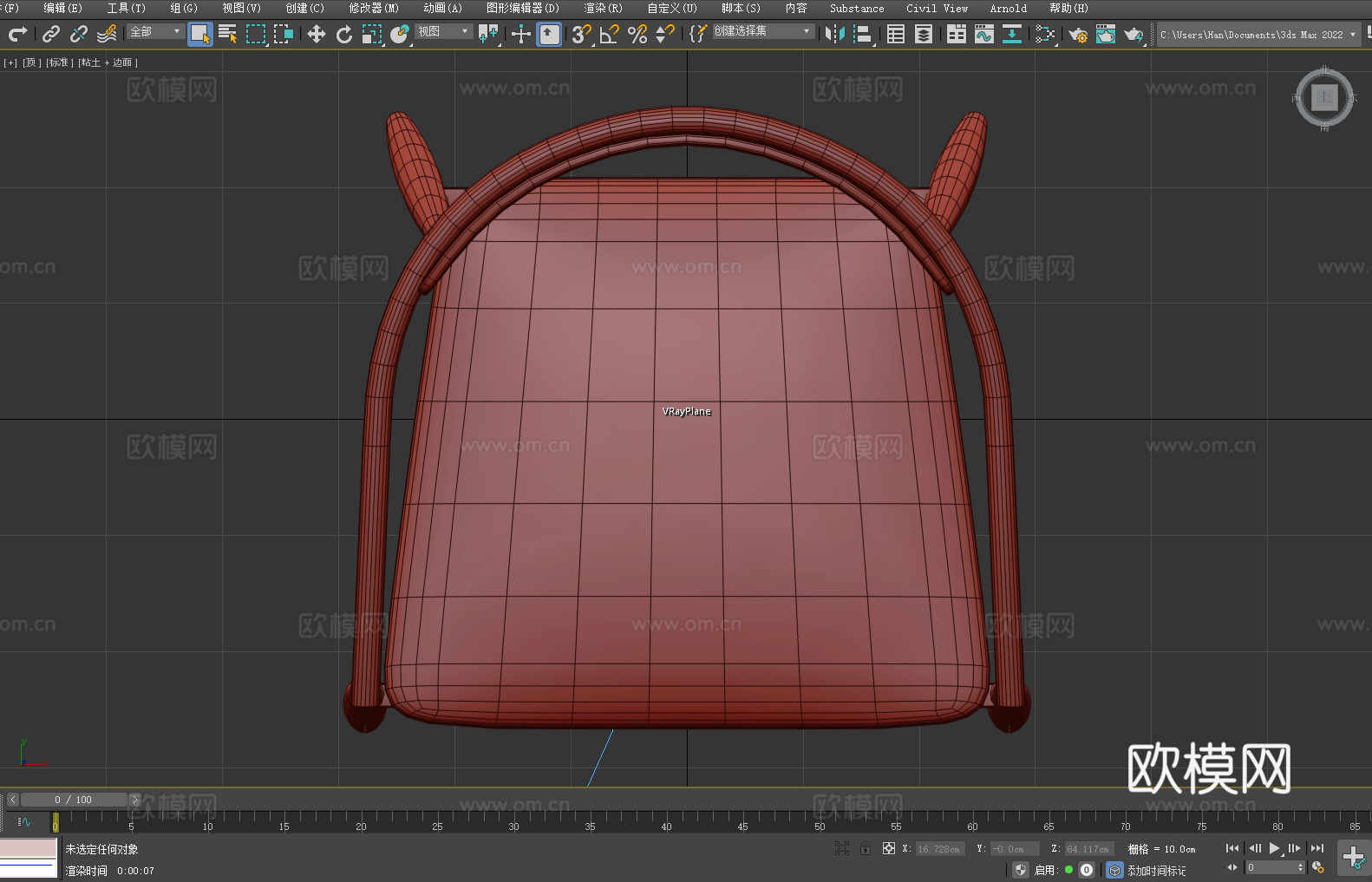Open the Rendered Frame Window icon
Viewport: 1372px width, 882px height.
coord(1106,34)
